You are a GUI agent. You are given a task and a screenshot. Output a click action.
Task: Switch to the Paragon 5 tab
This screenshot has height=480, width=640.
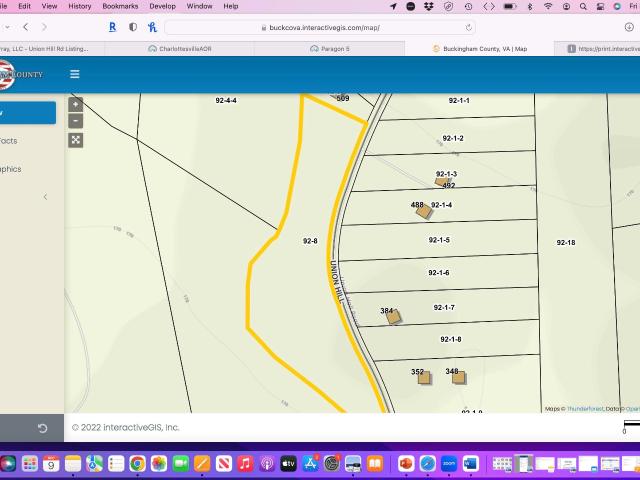click(x=330, y=49)
